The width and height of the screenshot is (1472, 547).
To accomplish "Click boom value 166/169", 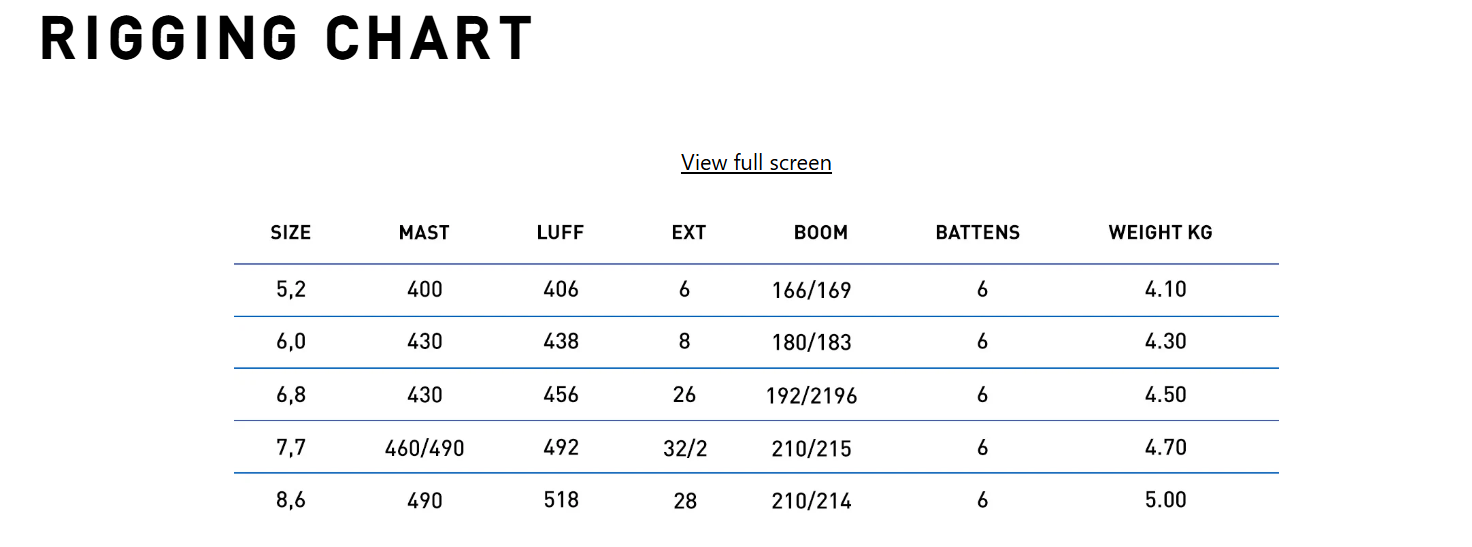I will 812,291.
